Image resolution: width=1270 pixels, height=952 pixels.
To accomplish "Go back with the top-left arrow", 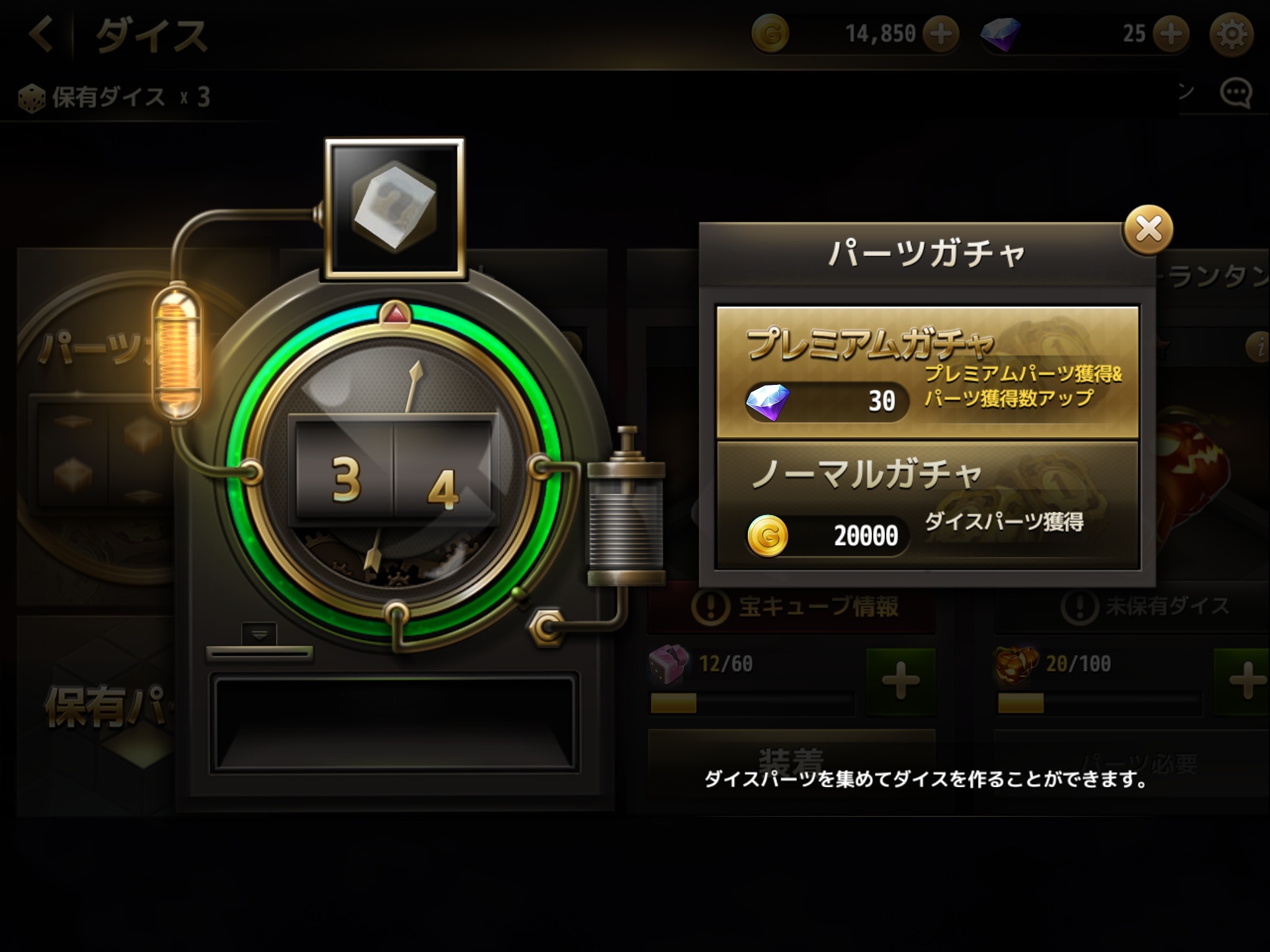I will (40, 34).
